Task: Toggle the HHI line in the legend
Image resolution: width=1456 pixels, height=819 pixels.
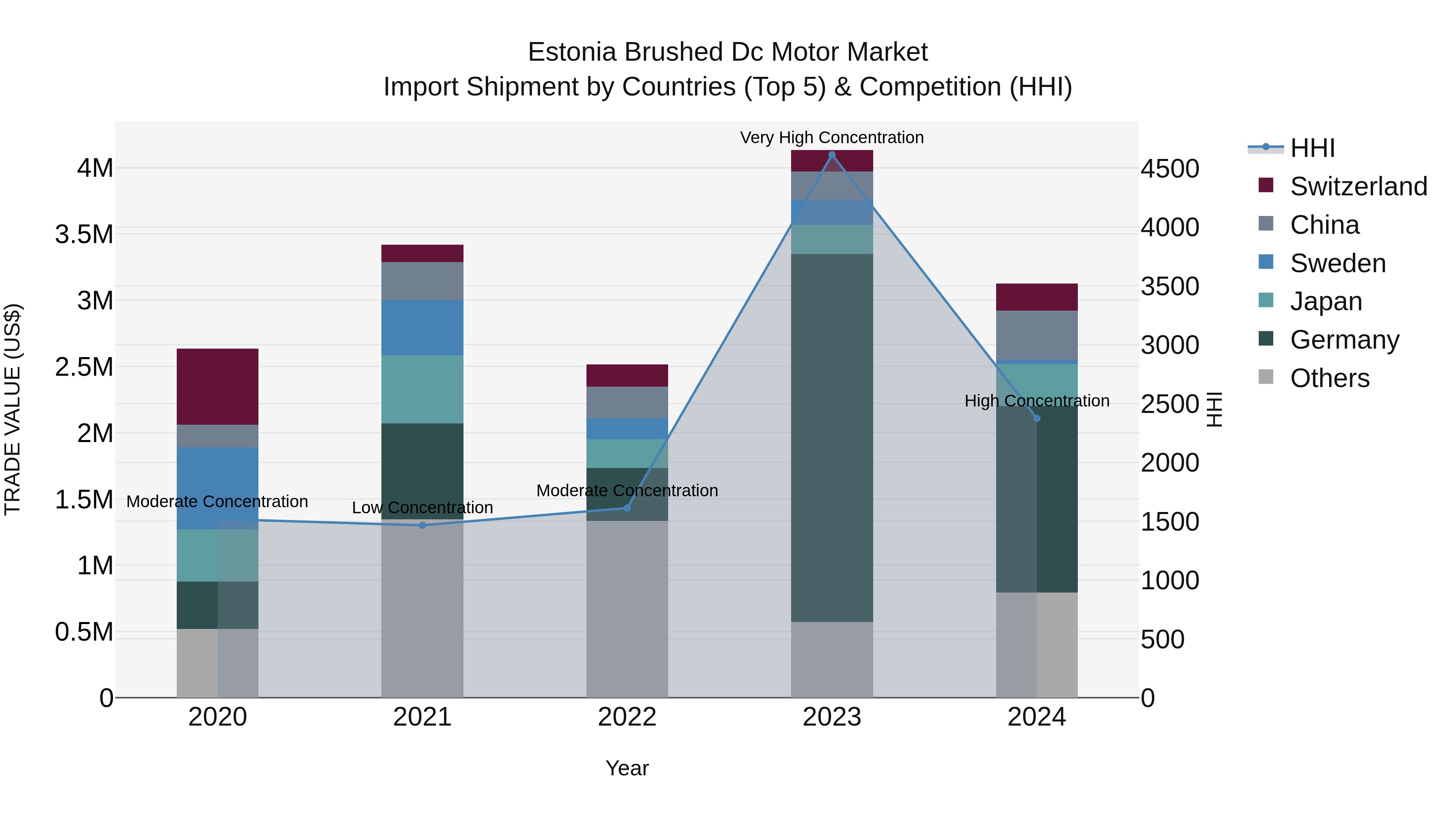Action: pos(1291,148)
